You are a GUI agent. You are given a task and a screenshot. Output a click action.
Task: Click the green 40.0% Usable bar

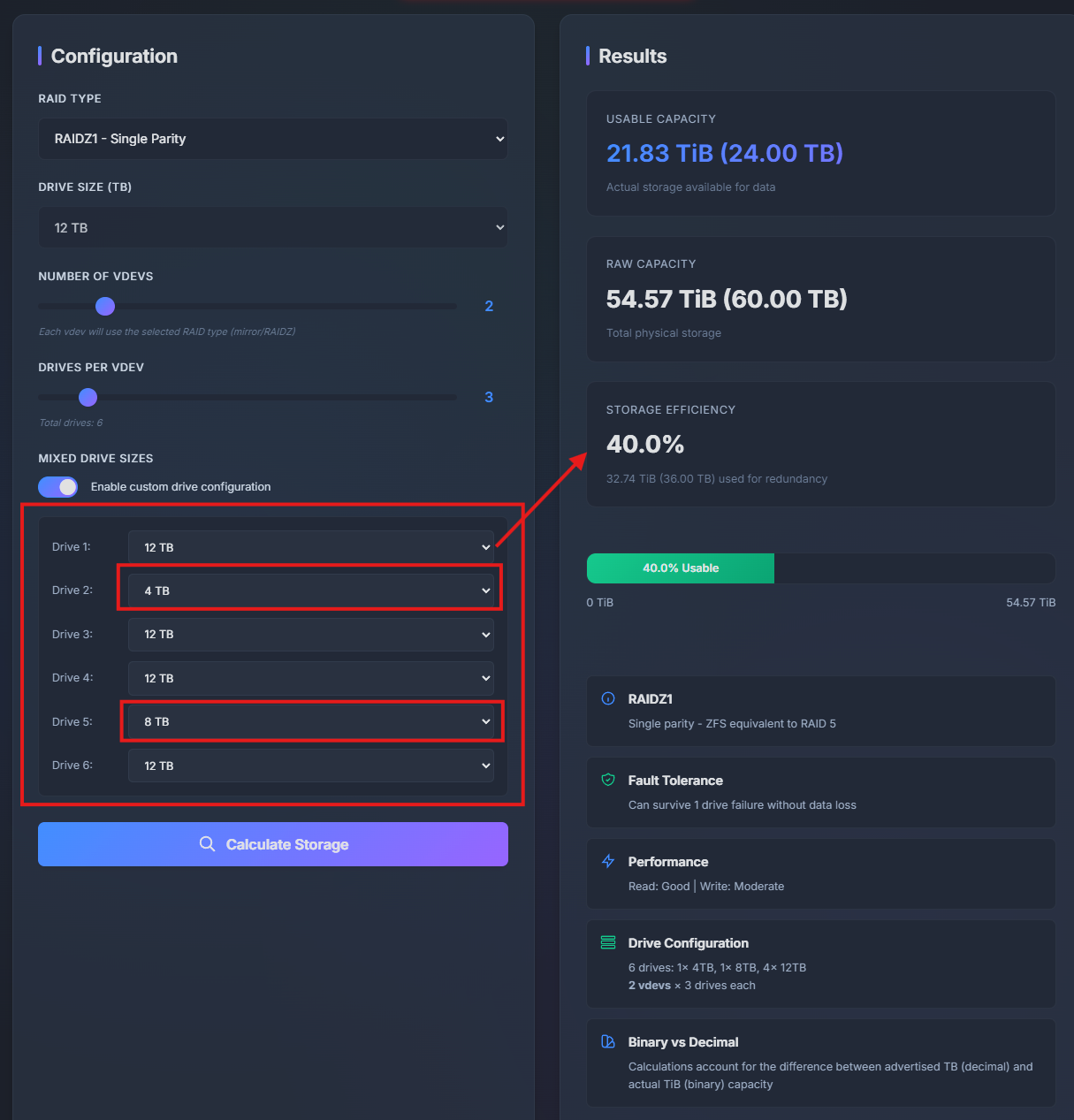pos(681,568)
